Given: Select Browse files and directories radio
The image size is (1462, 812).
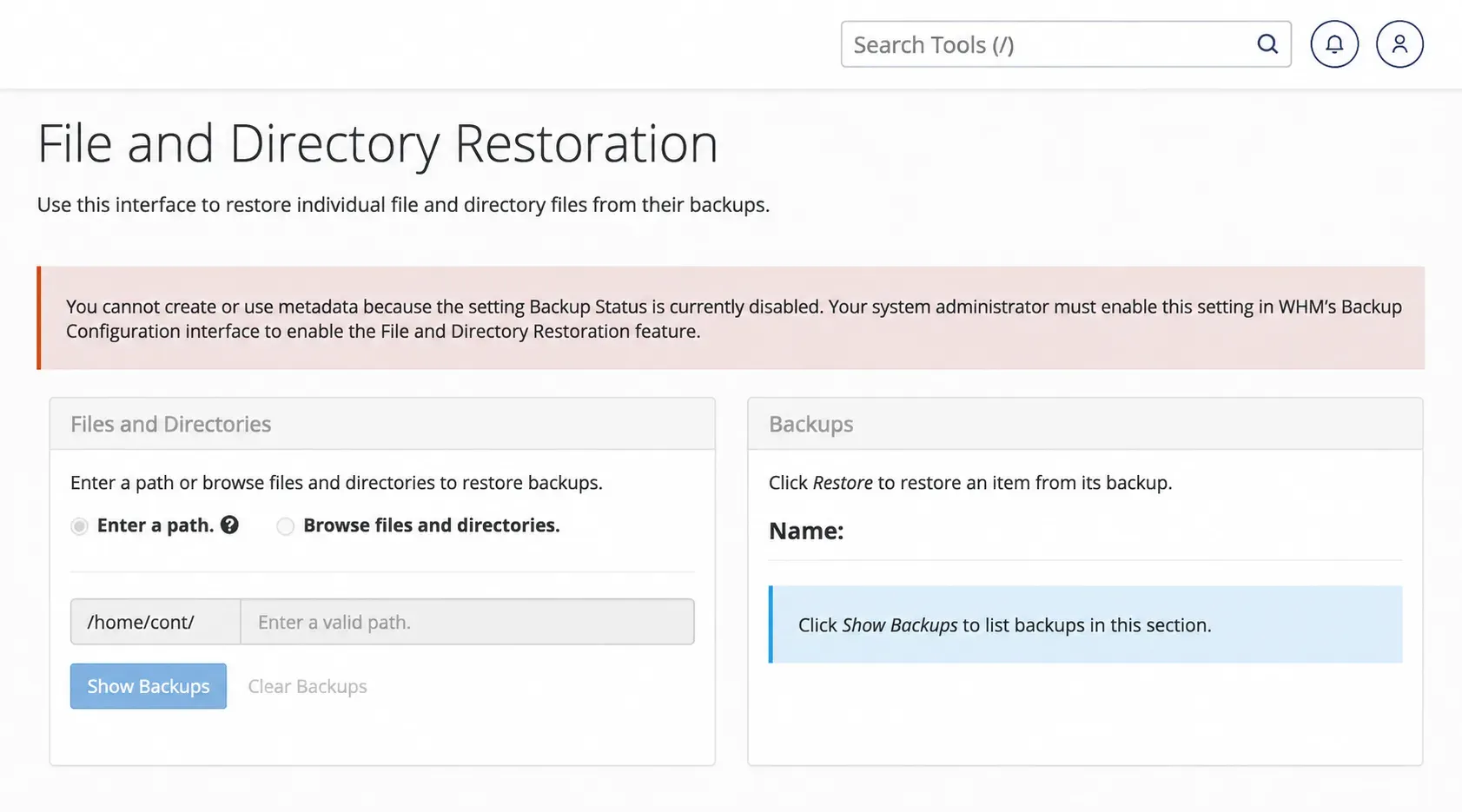Looking at the screenshot, I should pos(285,526).
